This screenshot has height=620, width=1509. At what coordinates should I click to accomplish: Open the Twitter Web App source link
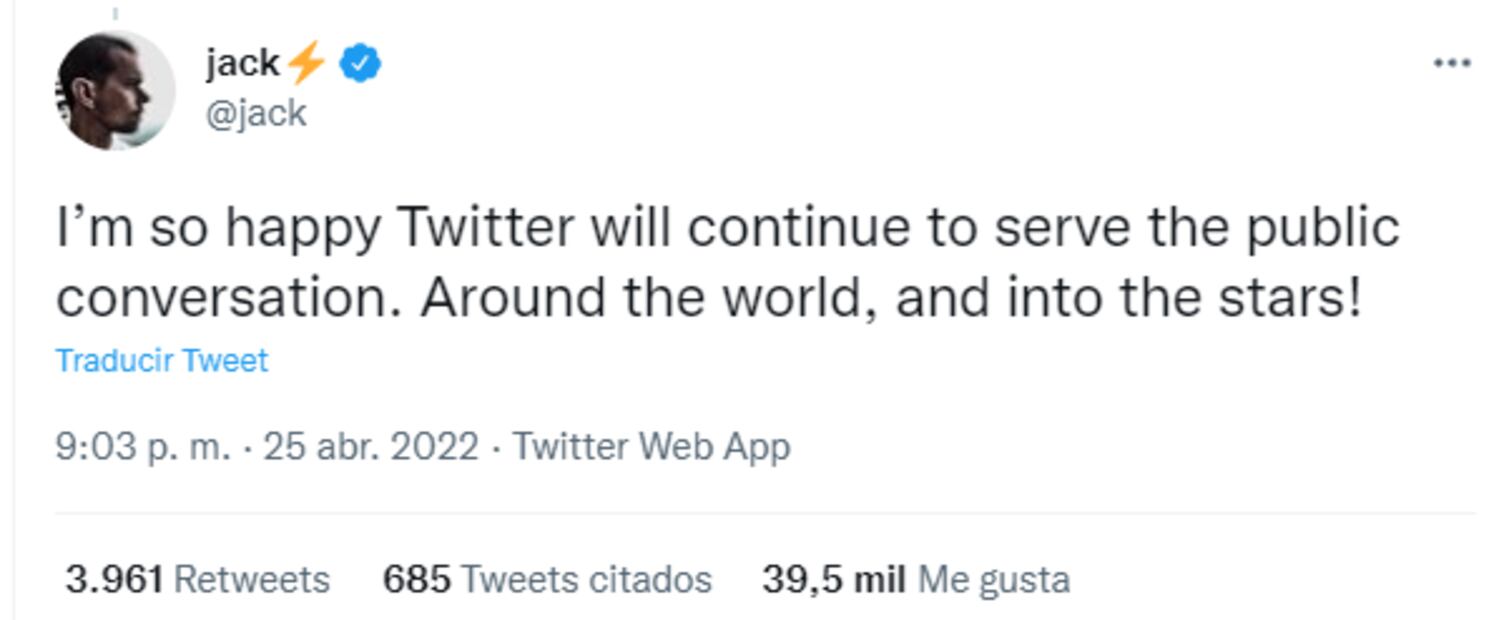[651, 446]
